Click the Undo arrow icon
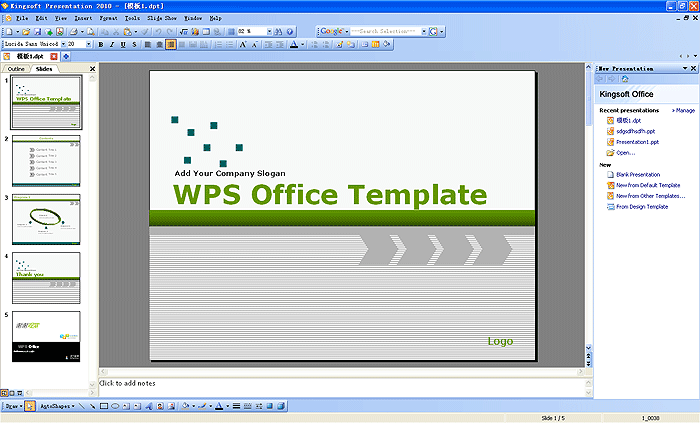This screenshot has height=423, width=700. [158, 32]
